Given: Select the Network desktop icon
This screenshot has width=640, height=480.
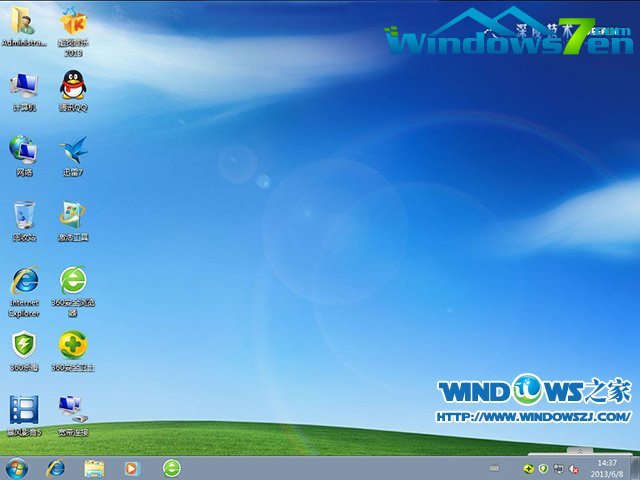Looking at the screenshot, I should click(x=24, y=156).
